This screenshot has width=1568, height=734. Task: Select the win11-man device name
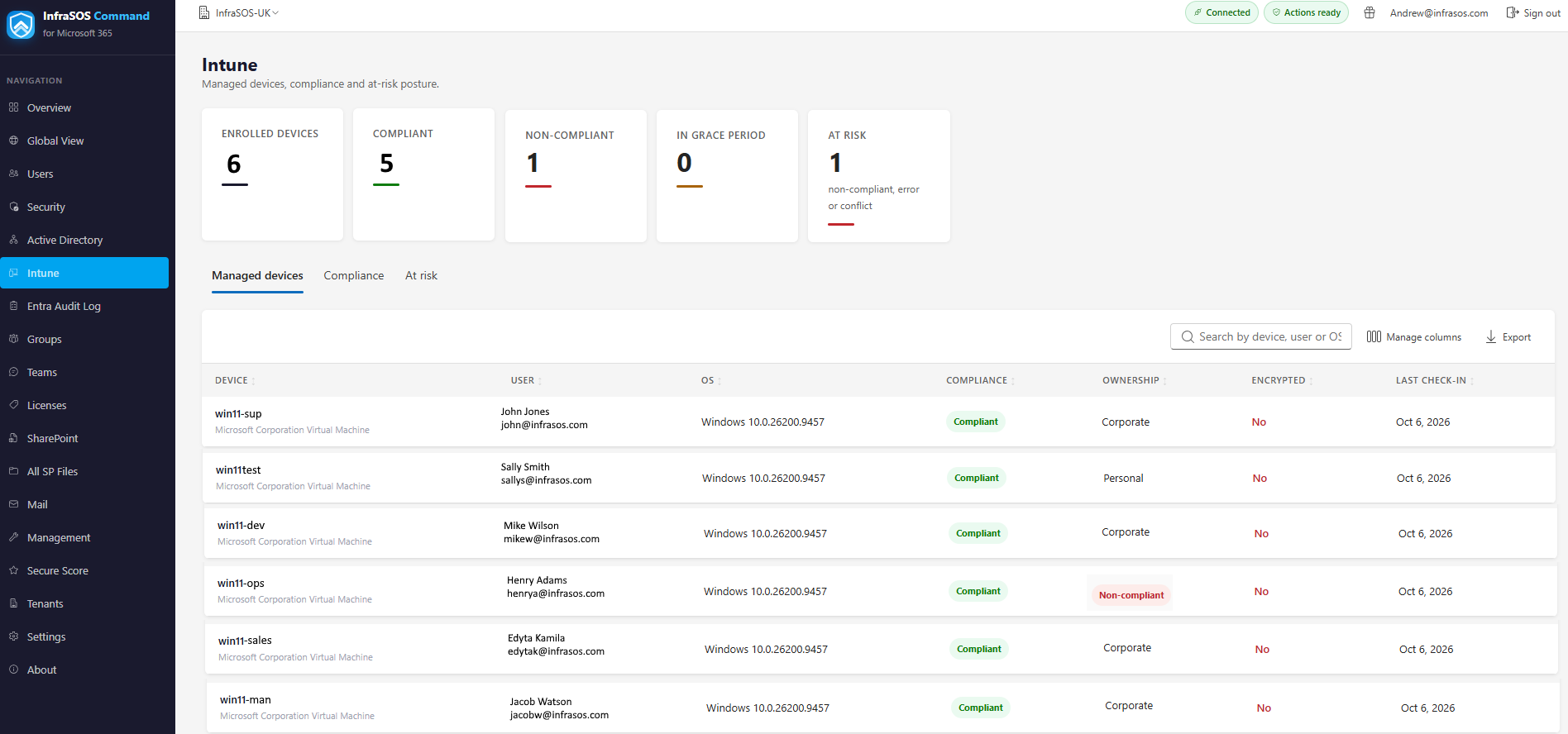tap(246, 700)
